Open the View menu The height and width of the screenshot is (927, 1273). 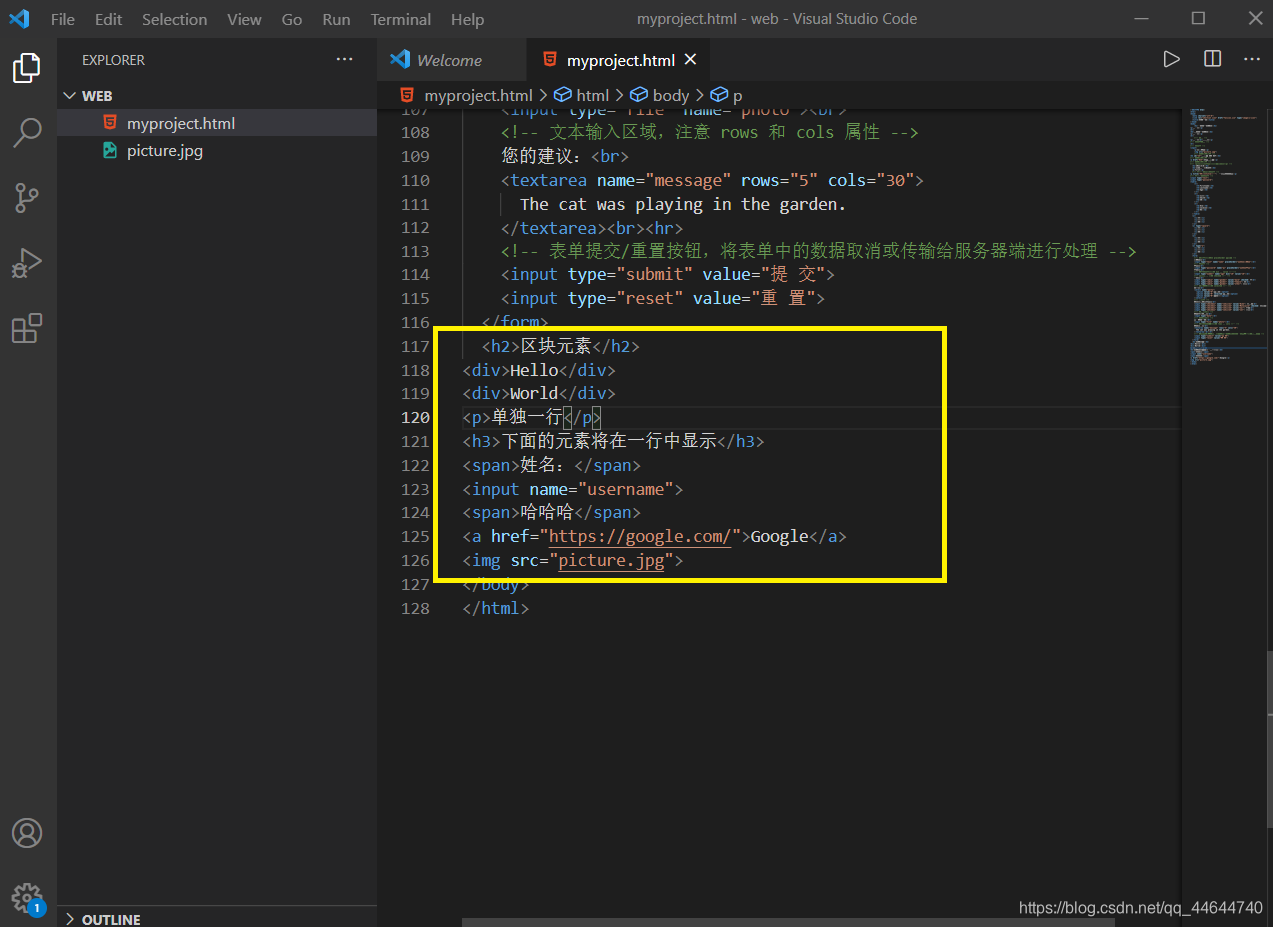click(244, 19)
